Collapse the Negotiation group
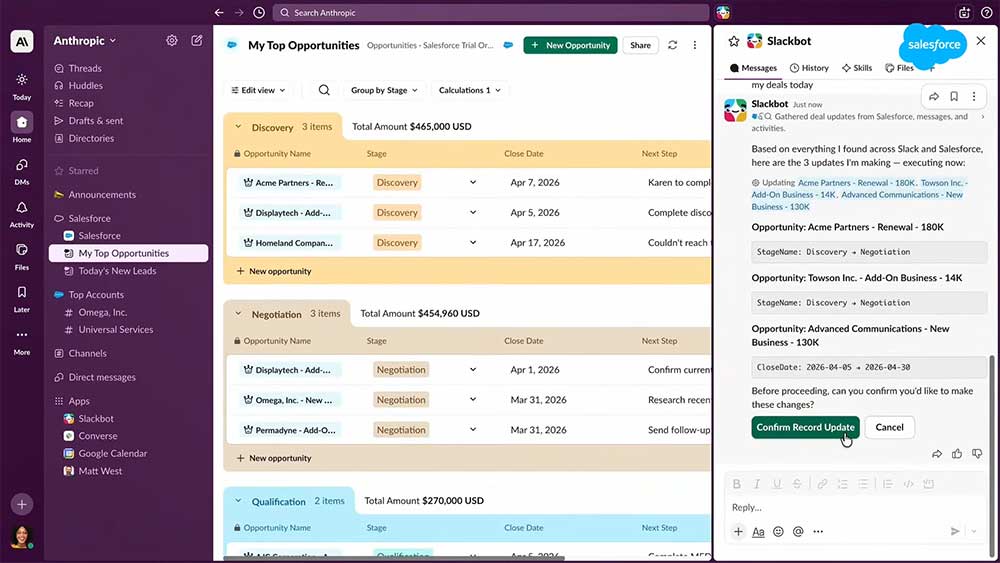Viewport: 1000px width, 563px height. [238, 314]
